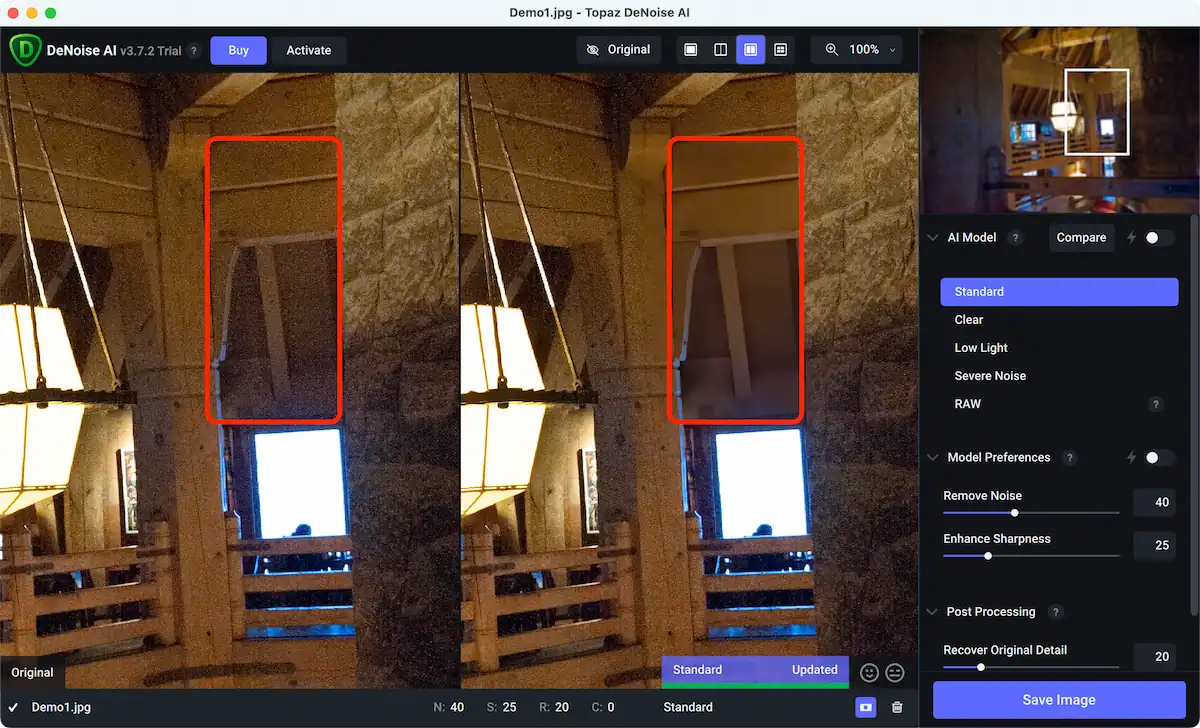This screenshot has height=728, width=1200.
Task: Click the Save Image button
Action: click(1059, 700)
